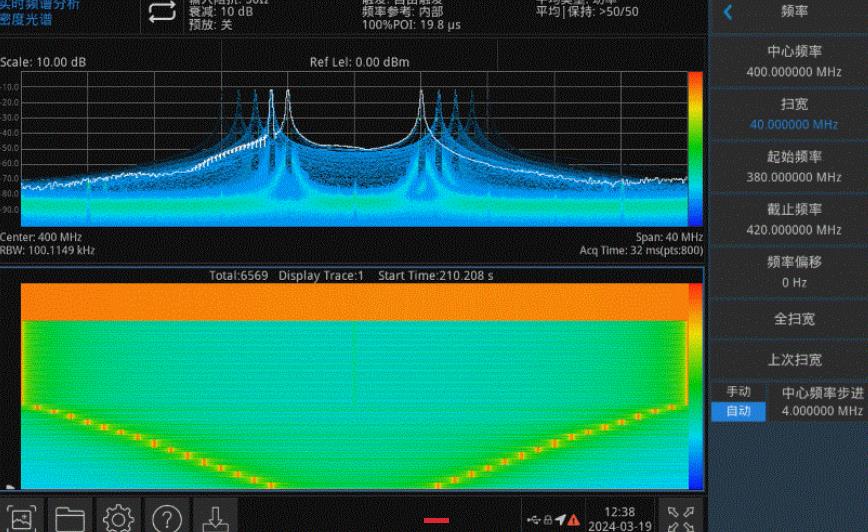Image resolution: width=868 pixels, height=532 pixels.
Task: Open the settings gear icon
Action: [x=118, y=517]
